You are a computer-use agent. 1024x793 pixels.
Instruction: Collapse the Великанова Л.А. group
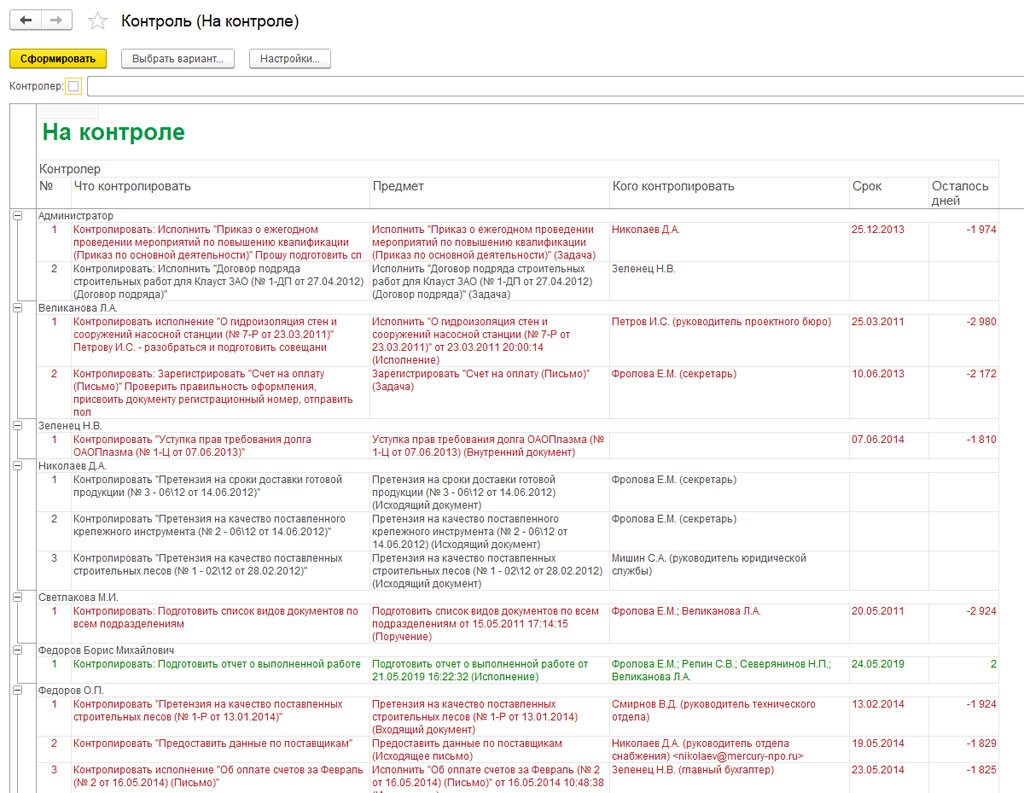(17, 308)
